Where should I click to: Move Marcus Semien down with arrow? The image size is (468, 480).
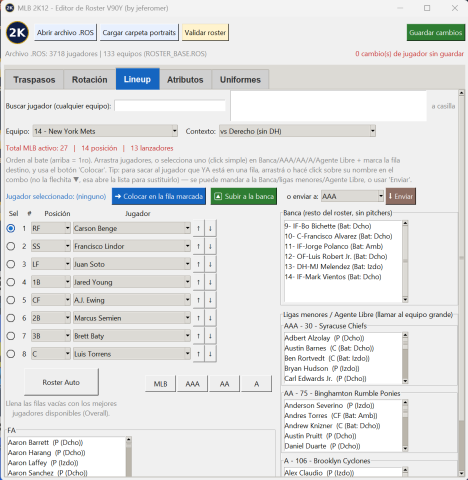click(x=210, y=318)
